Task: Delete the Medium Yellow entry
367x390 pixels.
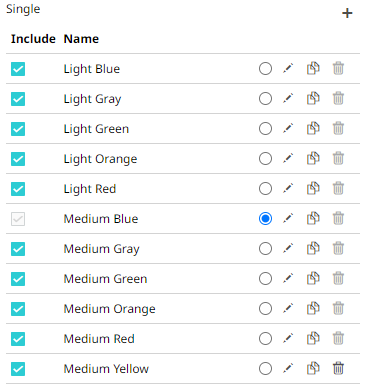Action: pyautogui.click(x=338, y=369)
